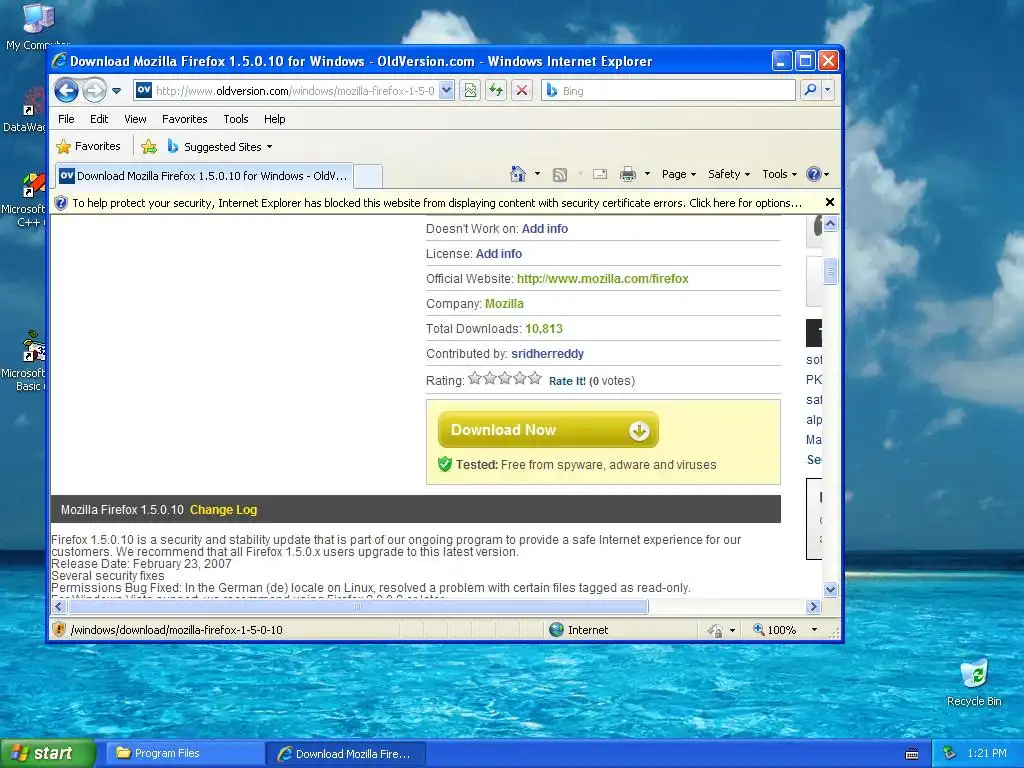Click the Download Now button
This screenshot has height=768, width=1024.
tap(548, 430)
